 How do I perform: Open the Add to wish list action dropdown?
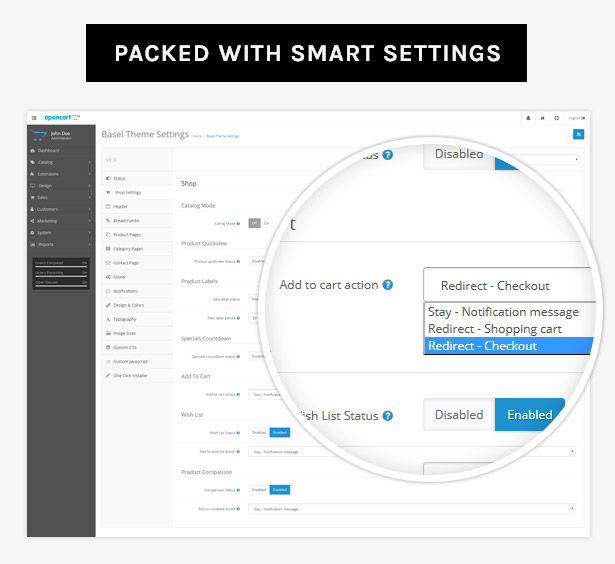click(x=412, y=451)
